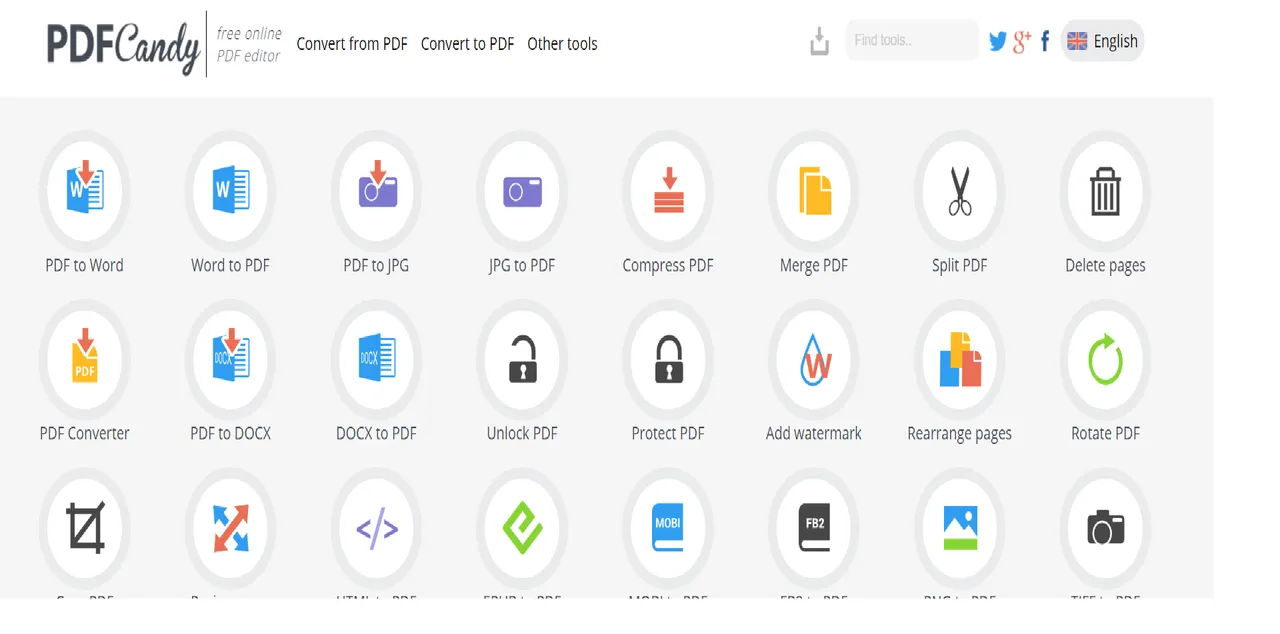Choose the Rearrange pages icon
This screenshot has width=1280, height=634.
960,360
